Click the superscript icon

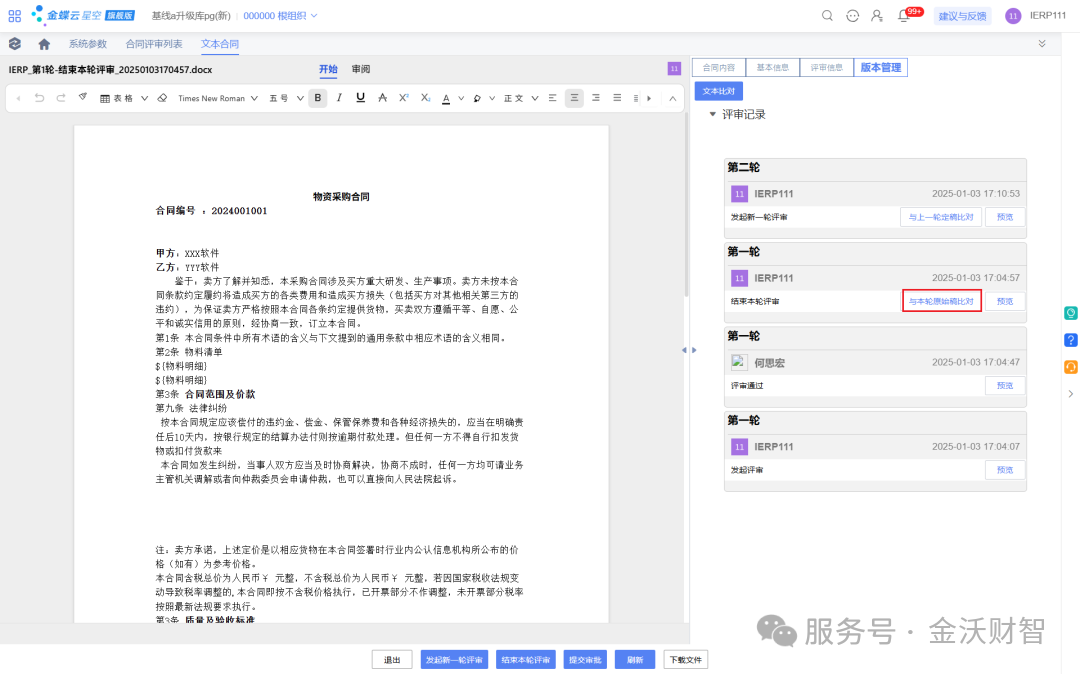[404, 98]
